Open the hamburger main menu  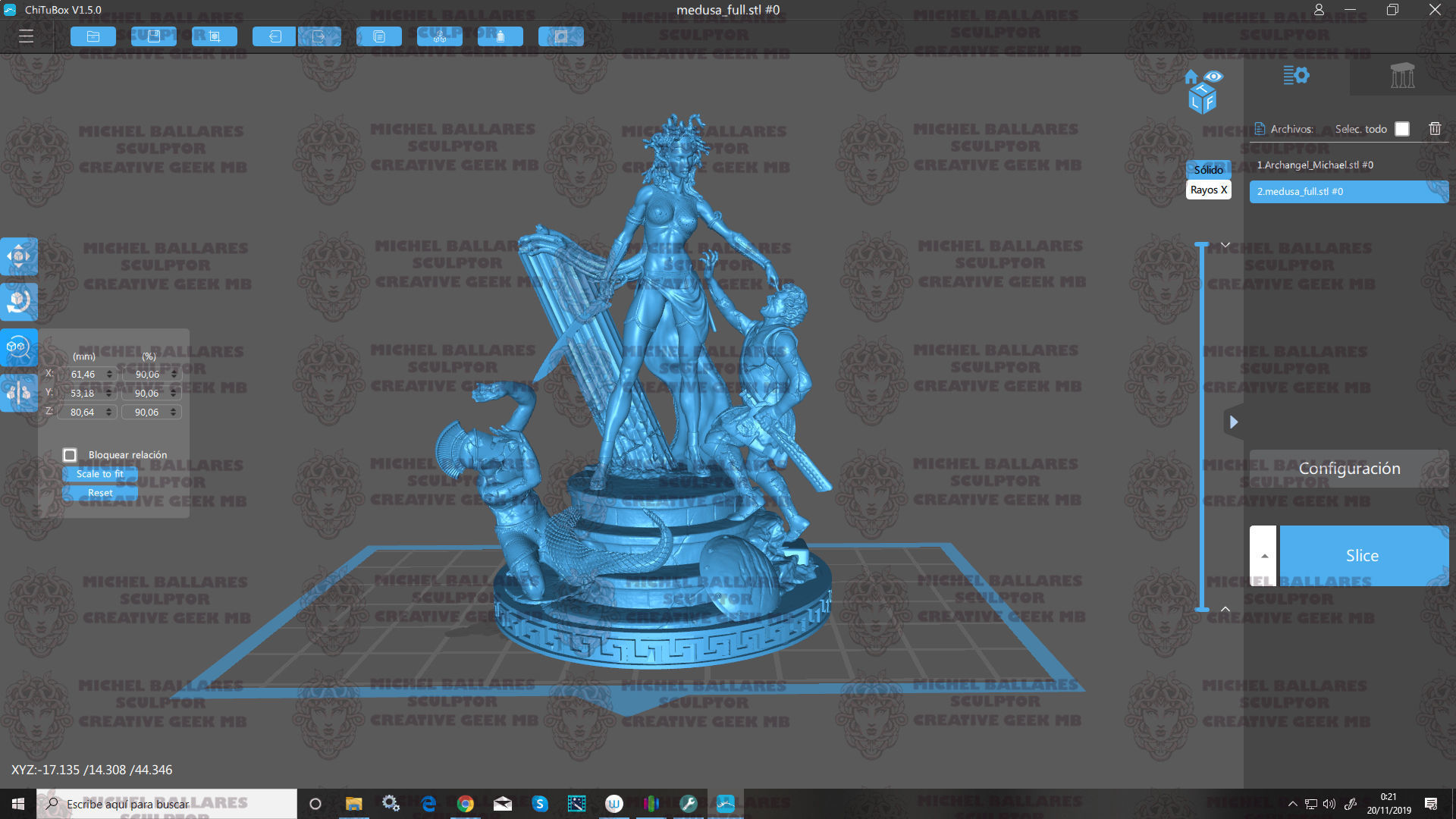point(26,36)
